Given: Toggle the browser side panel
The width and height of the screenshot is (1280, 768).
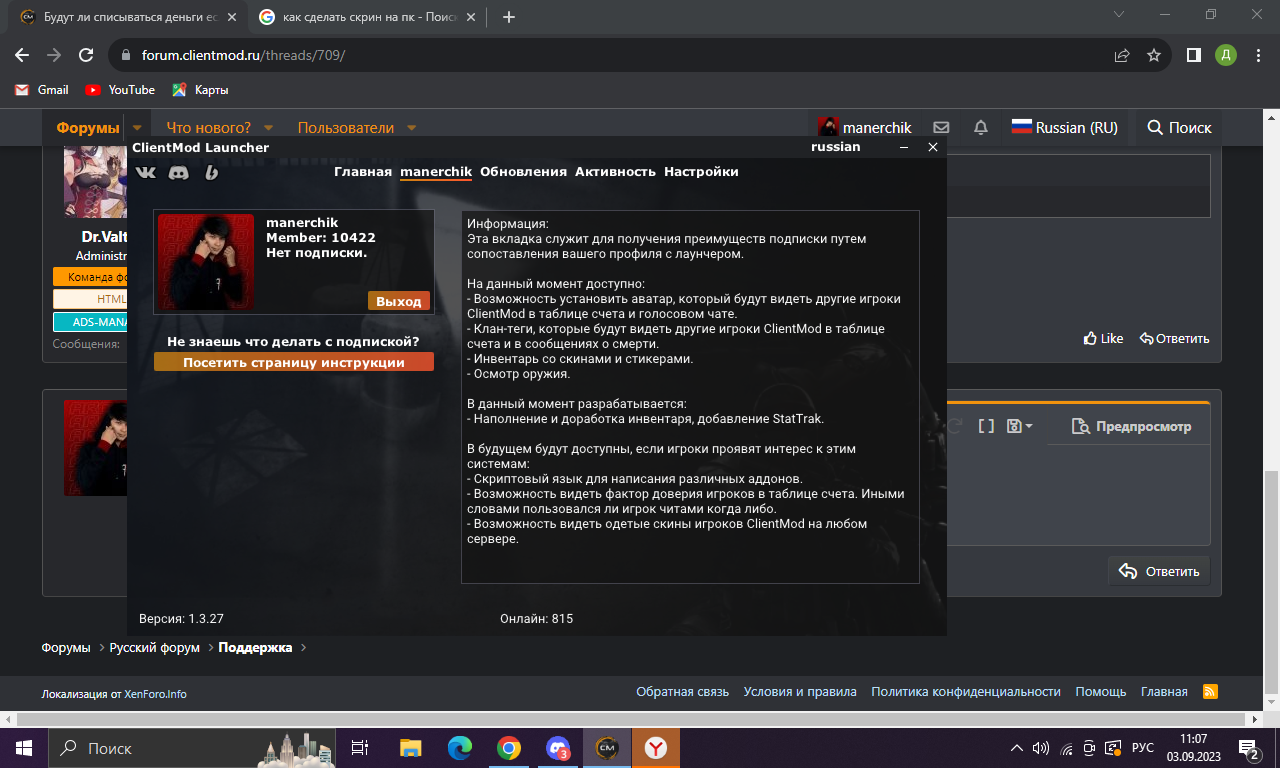Looking at the screenshot, I should (x=1193, y=55).
